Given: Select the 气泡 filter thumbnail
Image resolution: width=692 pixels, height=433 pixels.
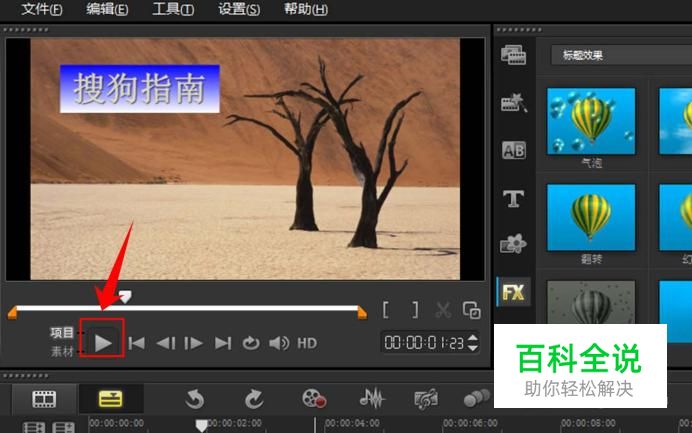Looking at the screenshot, I should [591, 121].
